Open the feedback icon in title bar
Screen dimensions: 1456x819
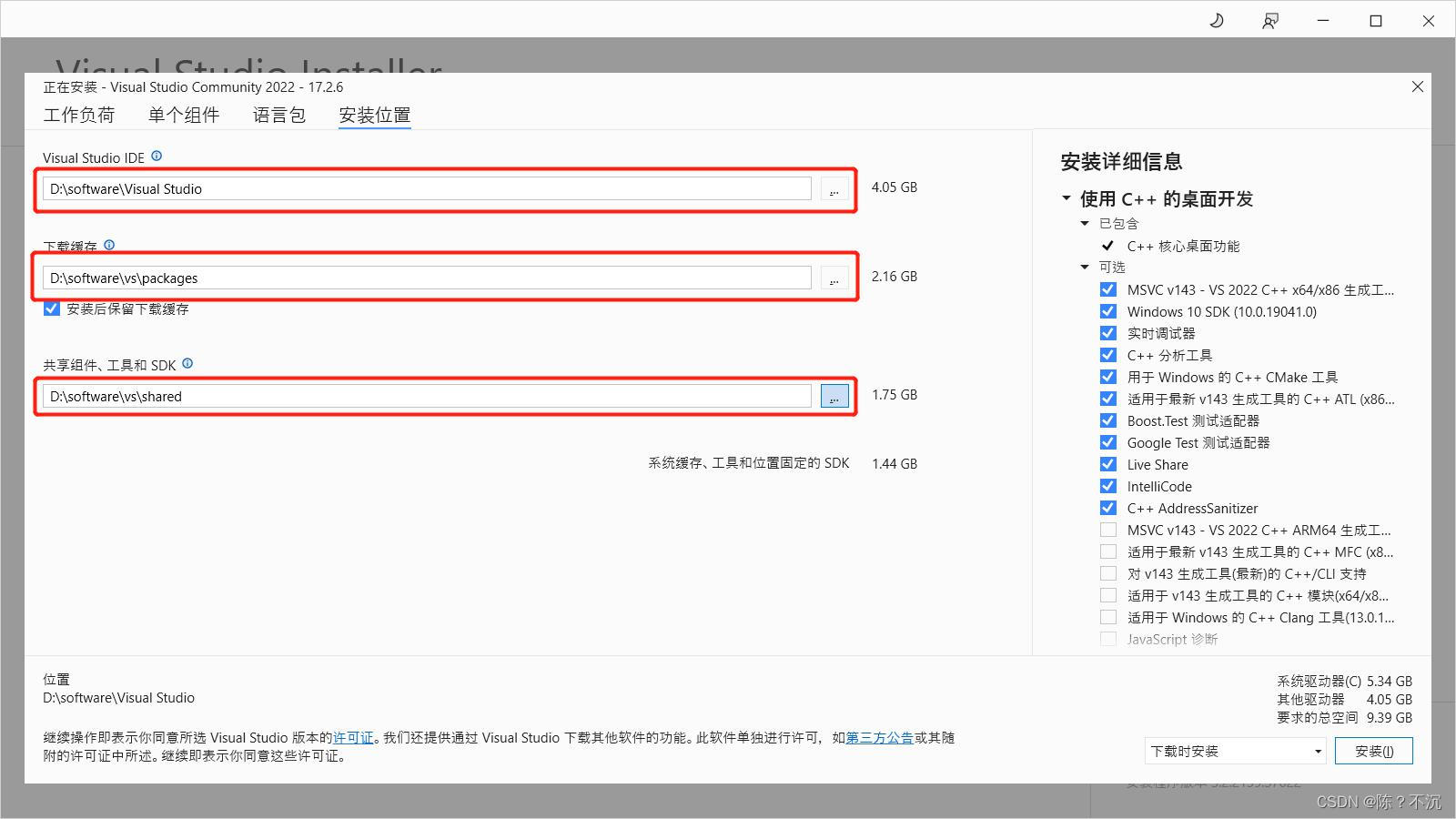[1270, 20]
